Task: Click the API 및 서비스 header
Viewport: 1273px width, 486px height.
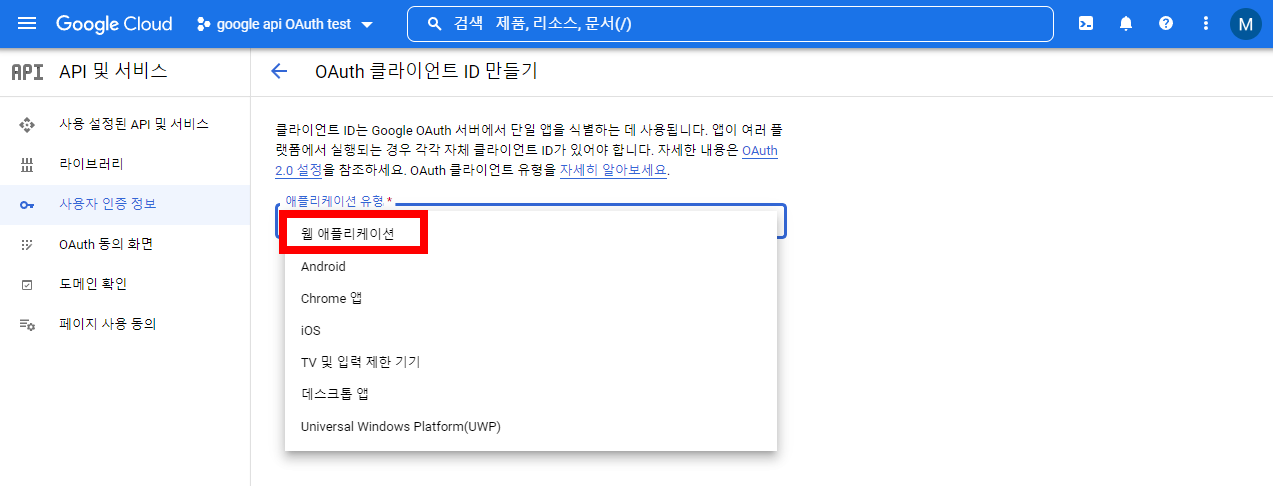Action: pyautogui.click(x=113, y=71)
